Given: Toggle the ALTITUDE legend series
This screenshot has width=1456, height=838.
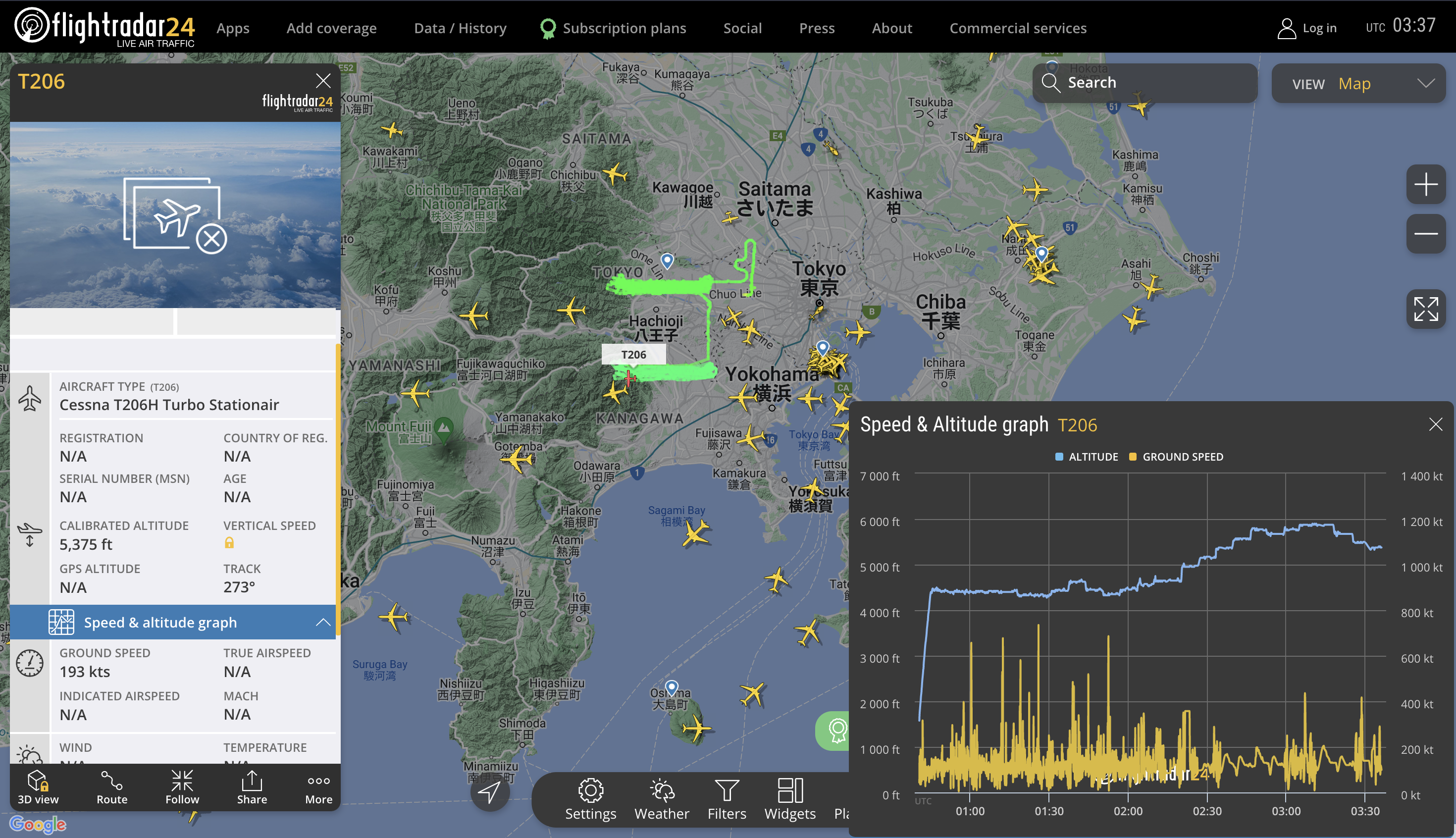Looking at the screenshot, I should tap(1087, 457).
